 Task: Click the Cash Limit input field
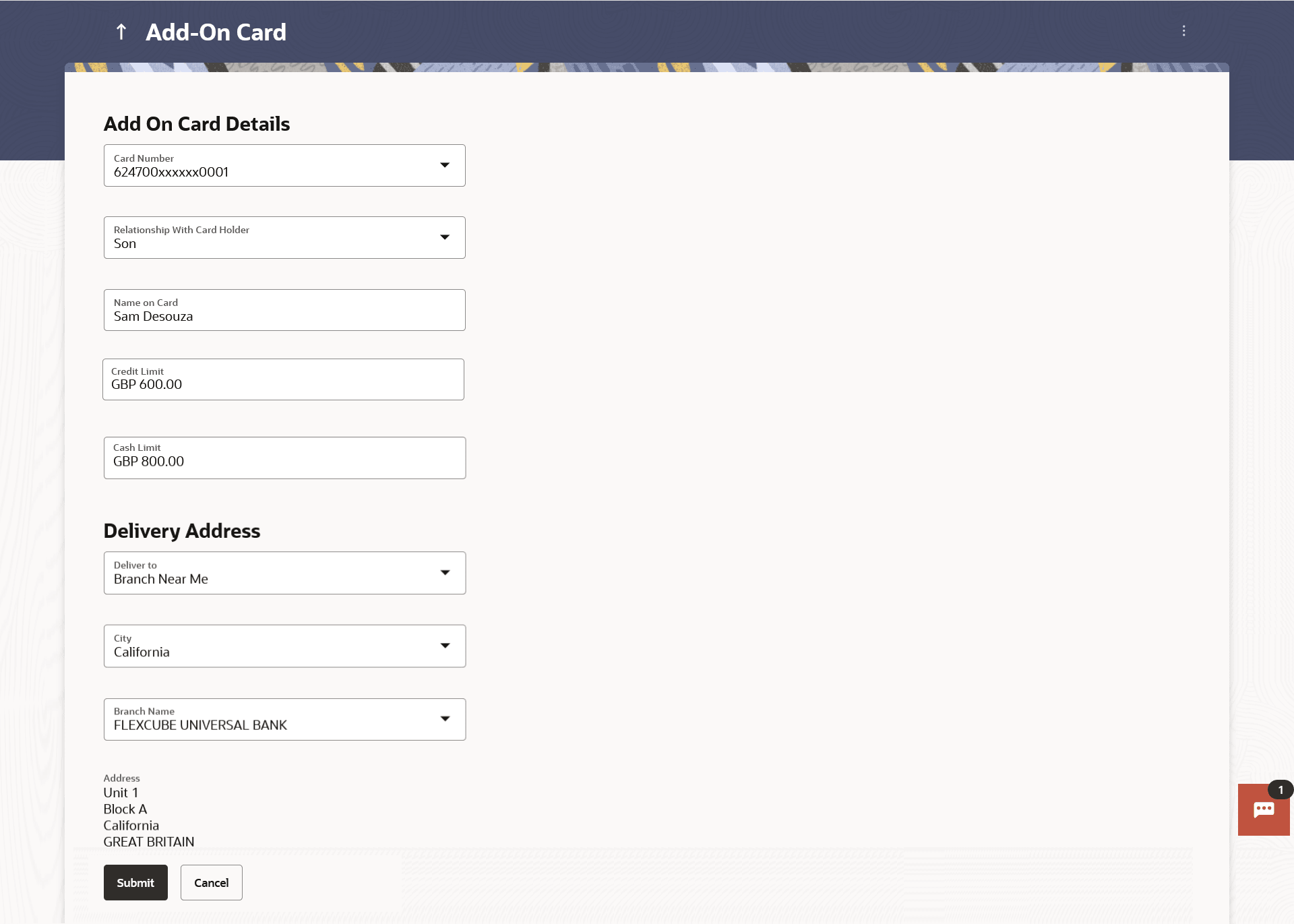click(284, 458)
